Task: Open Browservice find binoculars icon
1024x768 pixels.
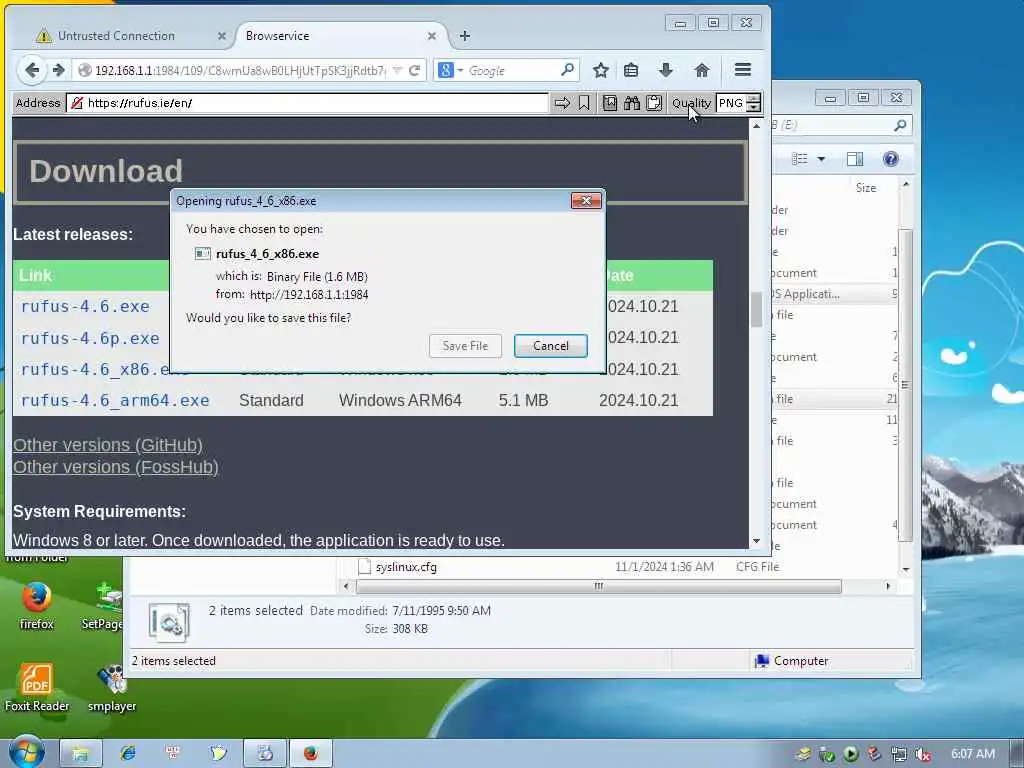Action: [632, 103]
